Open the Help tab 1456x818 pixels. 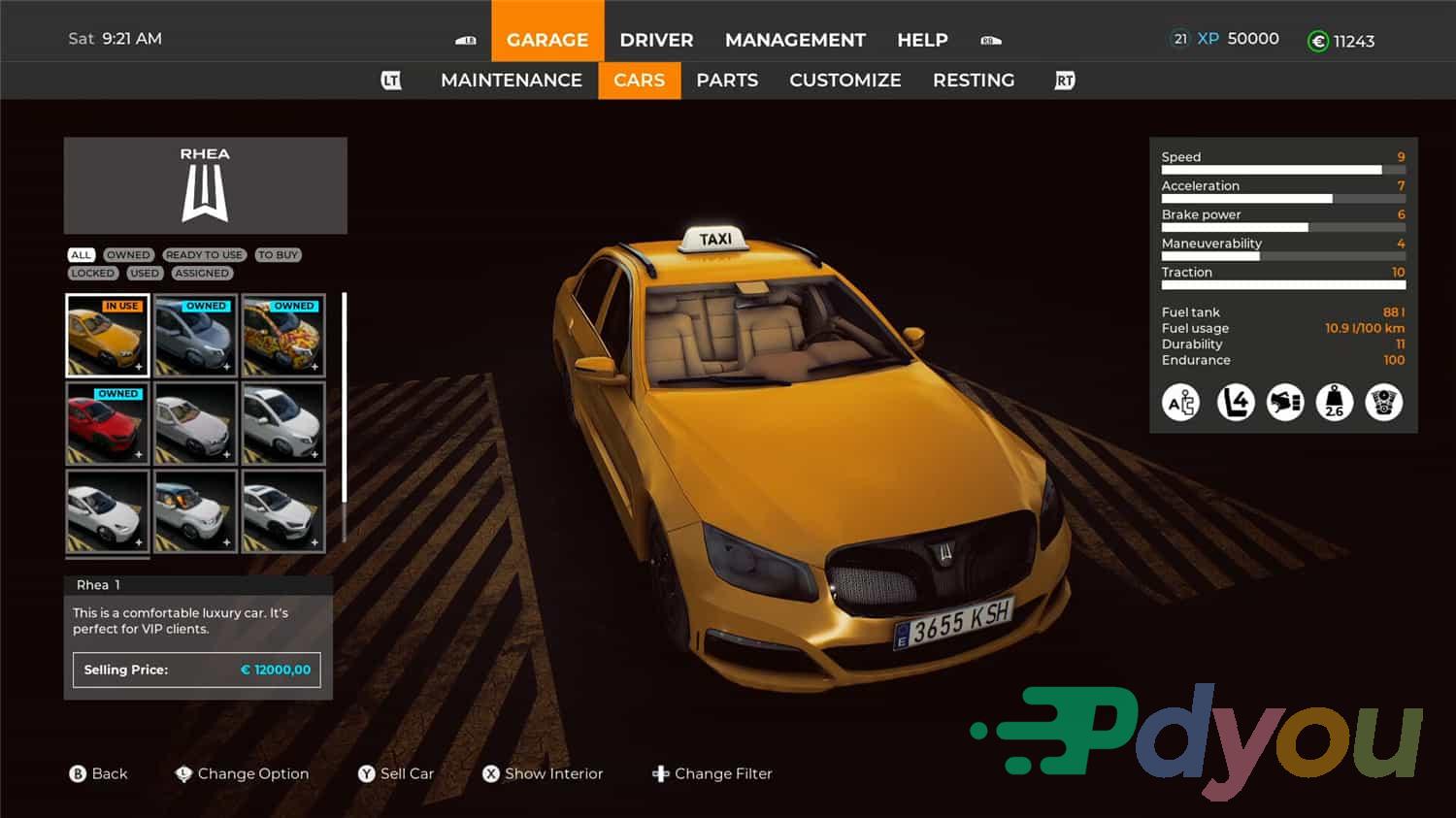(x=922, y=40)
